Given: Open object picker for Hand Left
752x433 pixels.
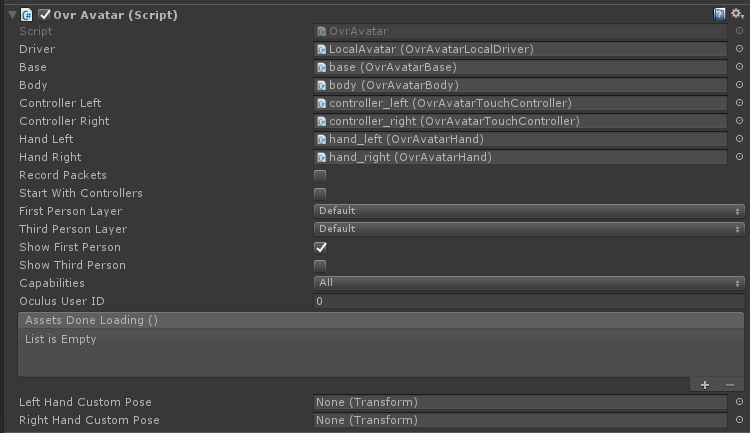Looking at the screenshot, I should [x=739, y=139].
